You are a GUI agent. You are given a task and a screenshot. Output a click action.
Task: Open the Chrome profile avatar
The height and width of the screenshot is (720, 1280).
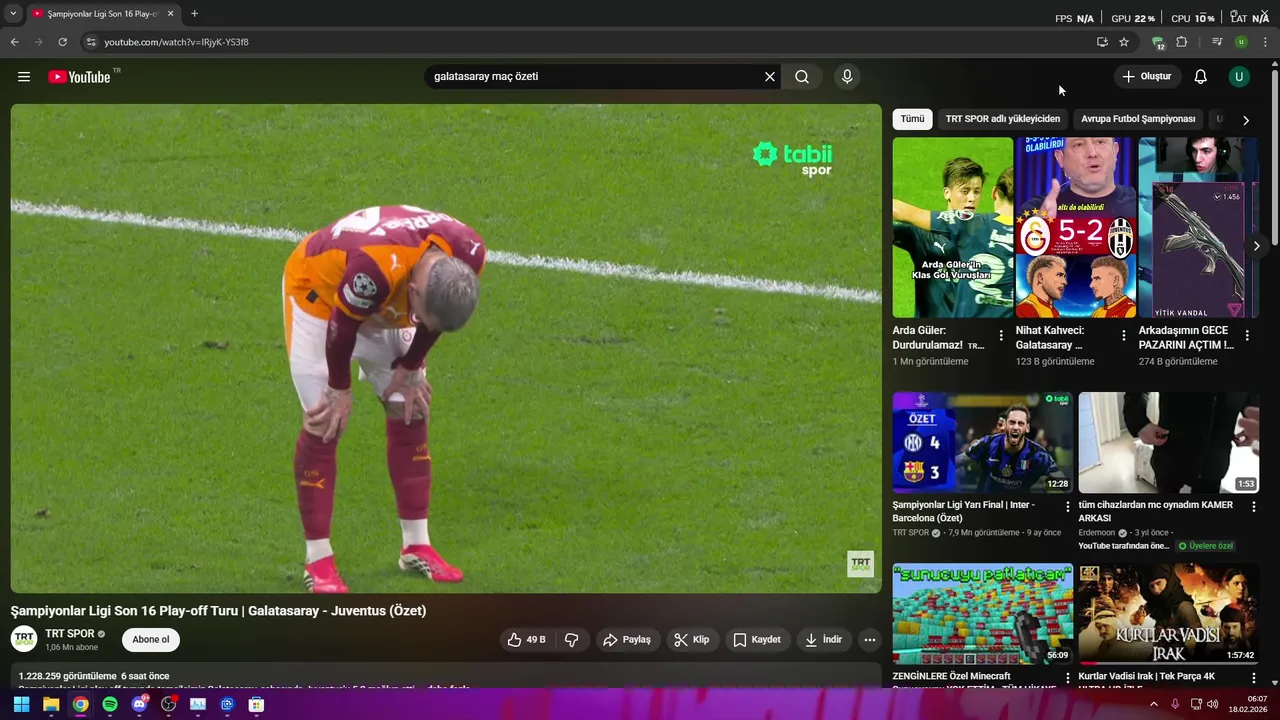(x=1241, y=42)
